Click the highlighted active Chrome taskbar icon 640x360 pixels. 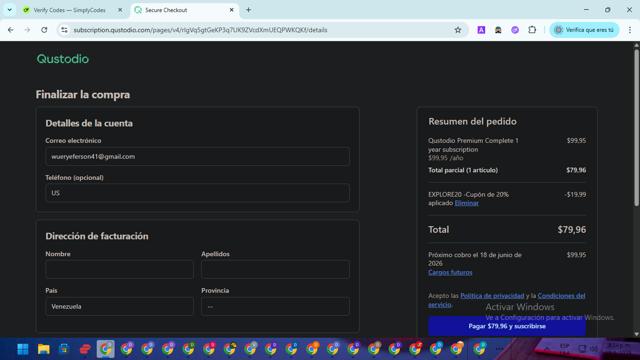(105, 349)
